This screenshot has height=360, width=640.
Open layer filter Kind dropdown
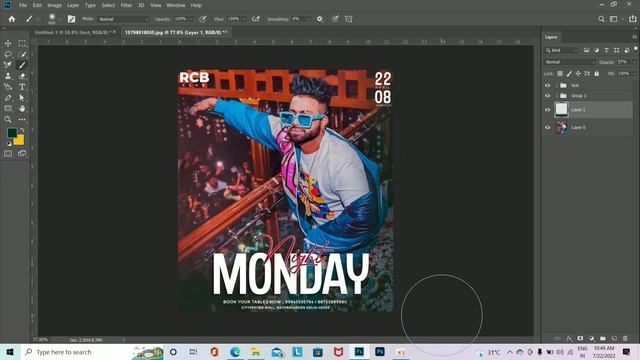562,50
